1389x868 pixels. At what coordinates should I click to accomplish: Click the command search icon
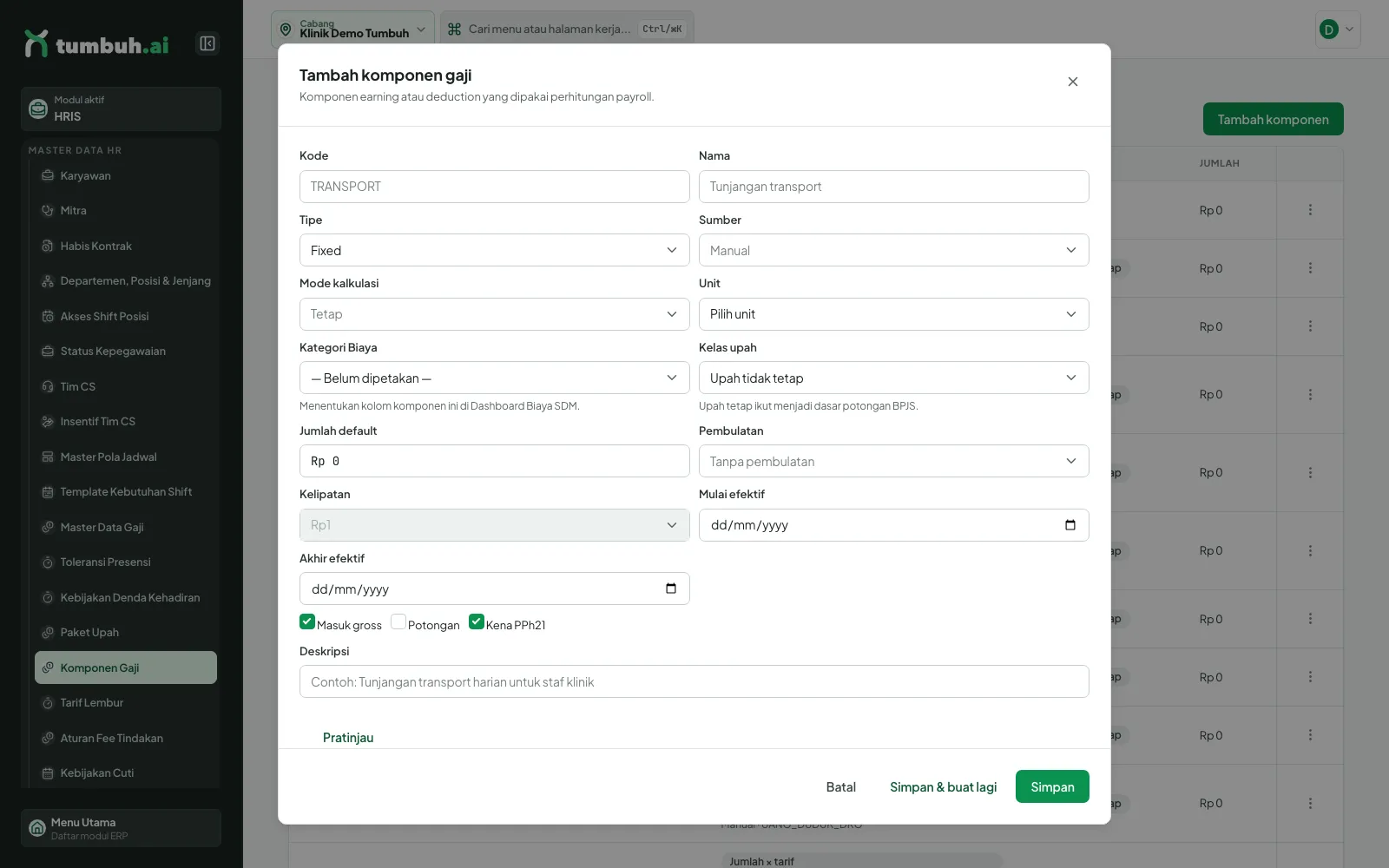tap(454, 30)
